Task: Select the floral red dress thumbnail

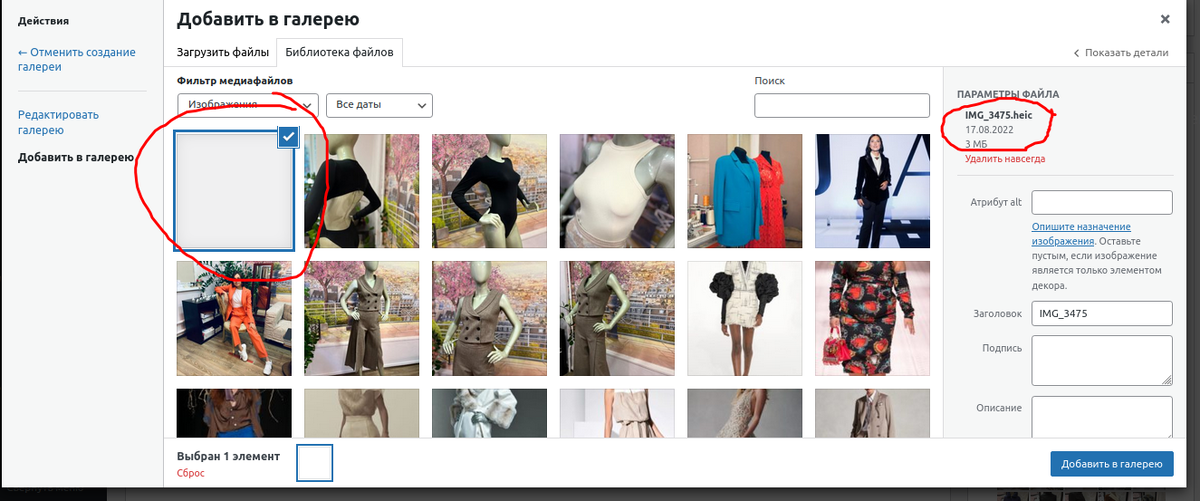Action: pos(872,318)
